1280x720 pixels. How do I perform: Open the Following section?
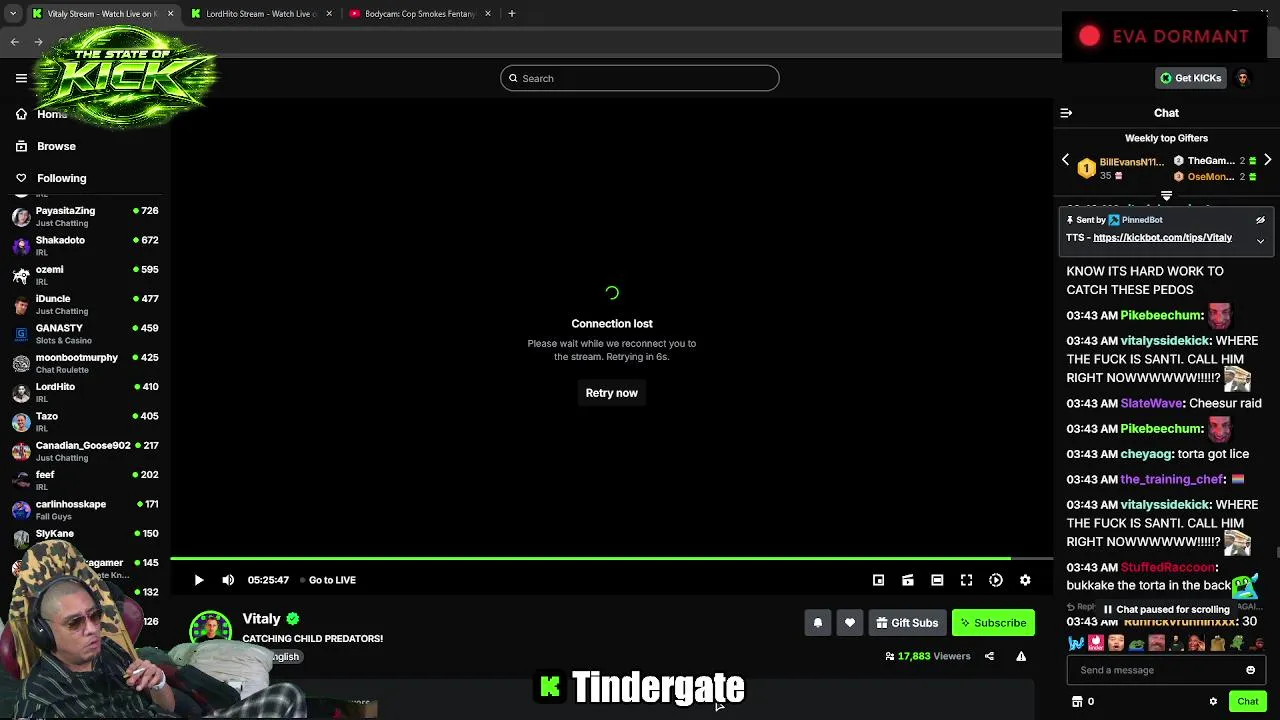tap(61, 178)
